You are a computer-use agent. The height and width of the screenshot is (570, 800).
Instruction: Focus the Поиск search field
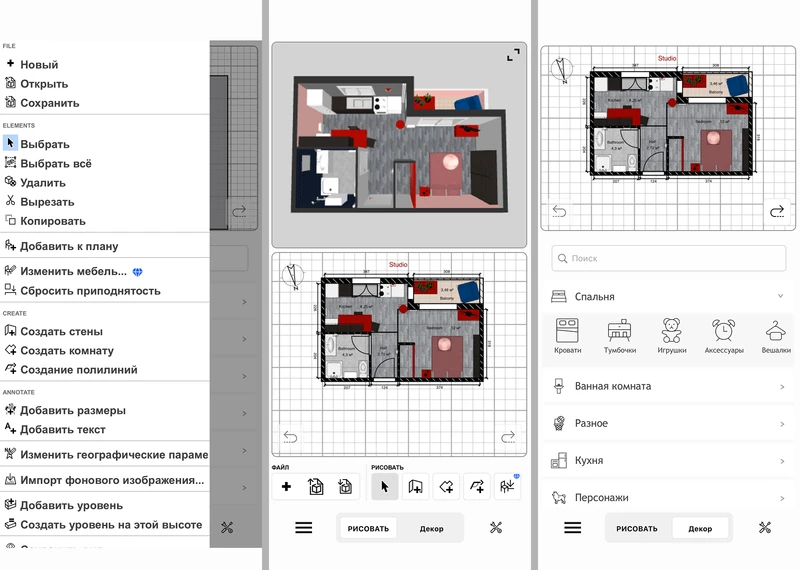(668, 258)
